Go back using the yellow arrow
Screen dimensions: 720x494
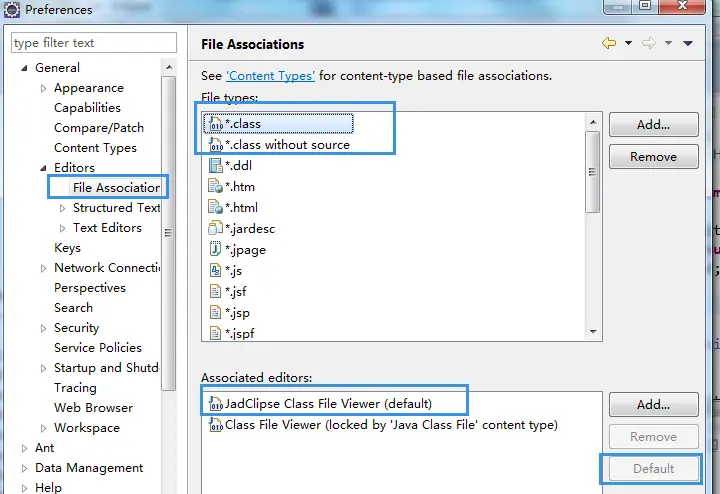(609, 43)
